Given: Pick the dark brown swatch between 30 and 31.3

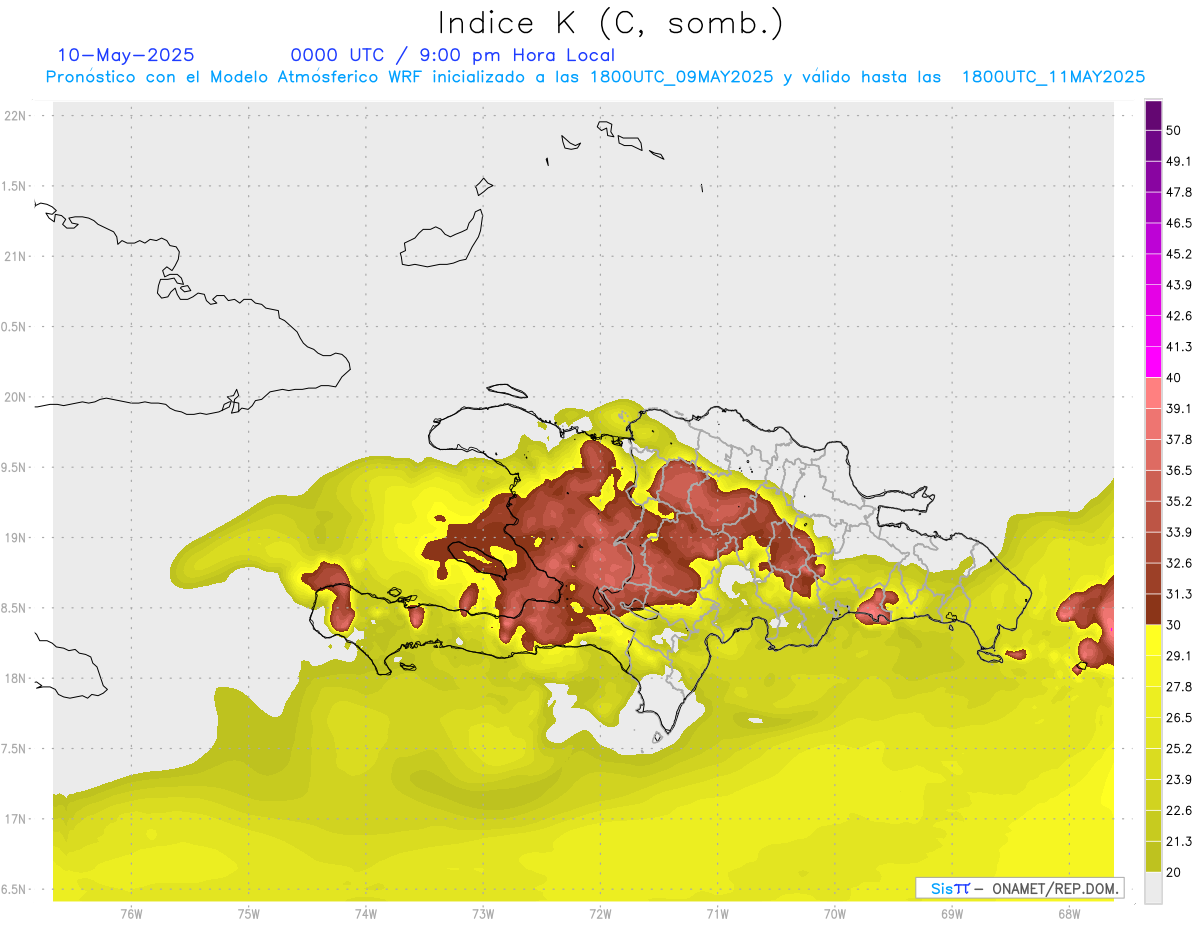Looking at the screenshot, I should (x=1153, y=610).
